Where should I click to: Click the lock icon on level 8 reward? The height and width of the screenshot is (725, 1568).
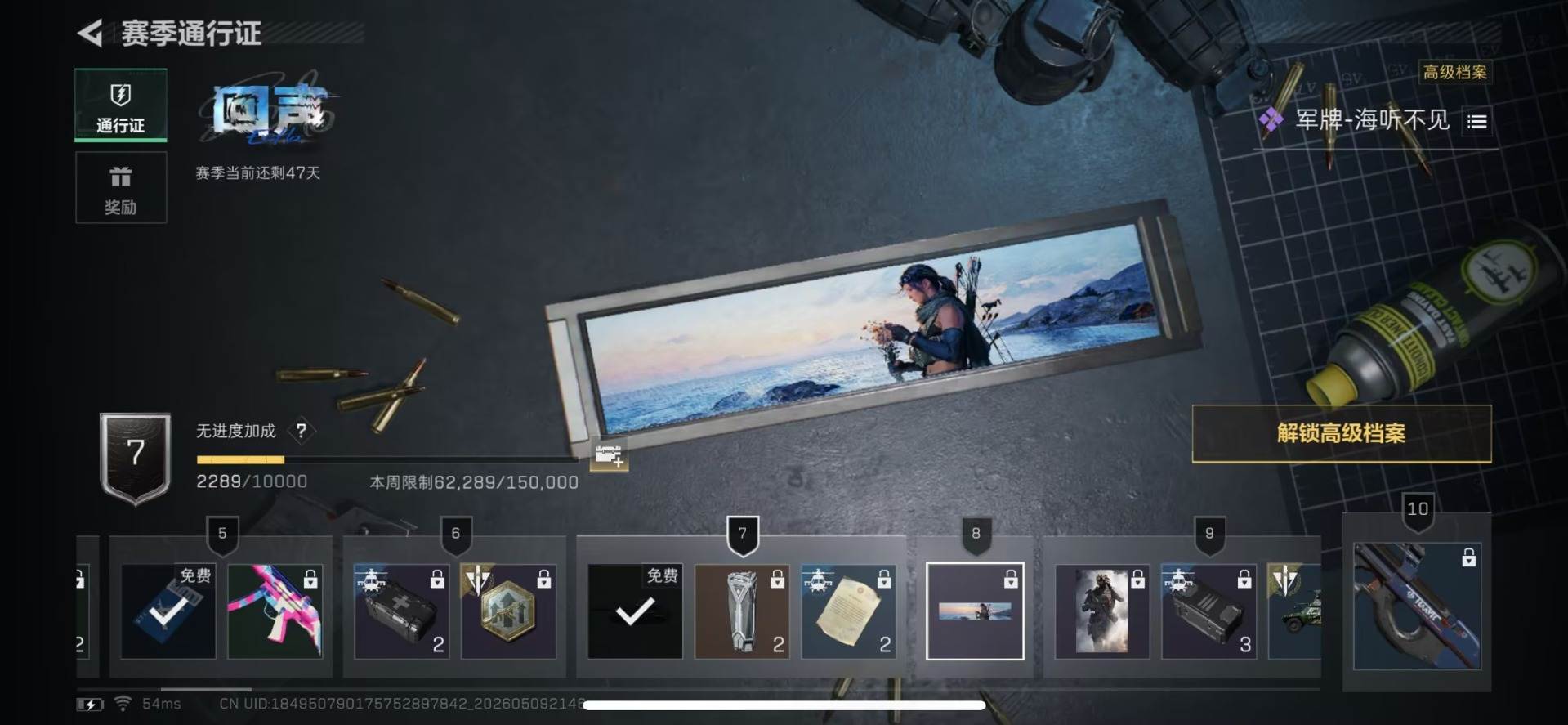click(x=1011, y=579)
